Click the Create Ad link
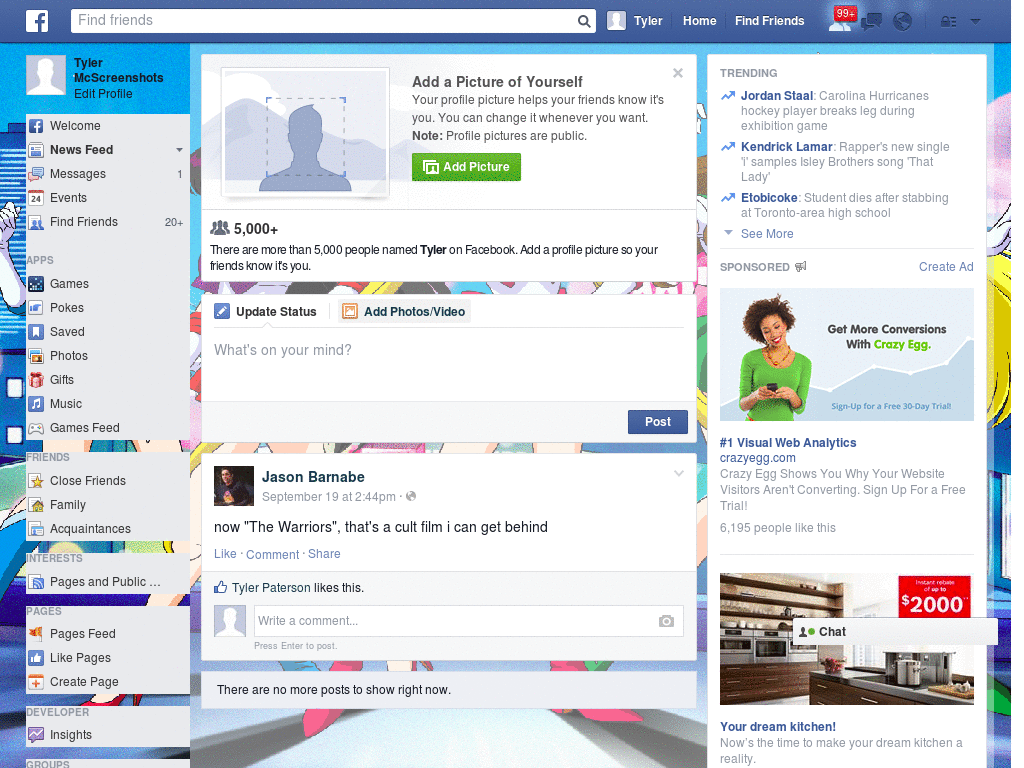This screenshot has width=1024, height=768. (946, 266)
